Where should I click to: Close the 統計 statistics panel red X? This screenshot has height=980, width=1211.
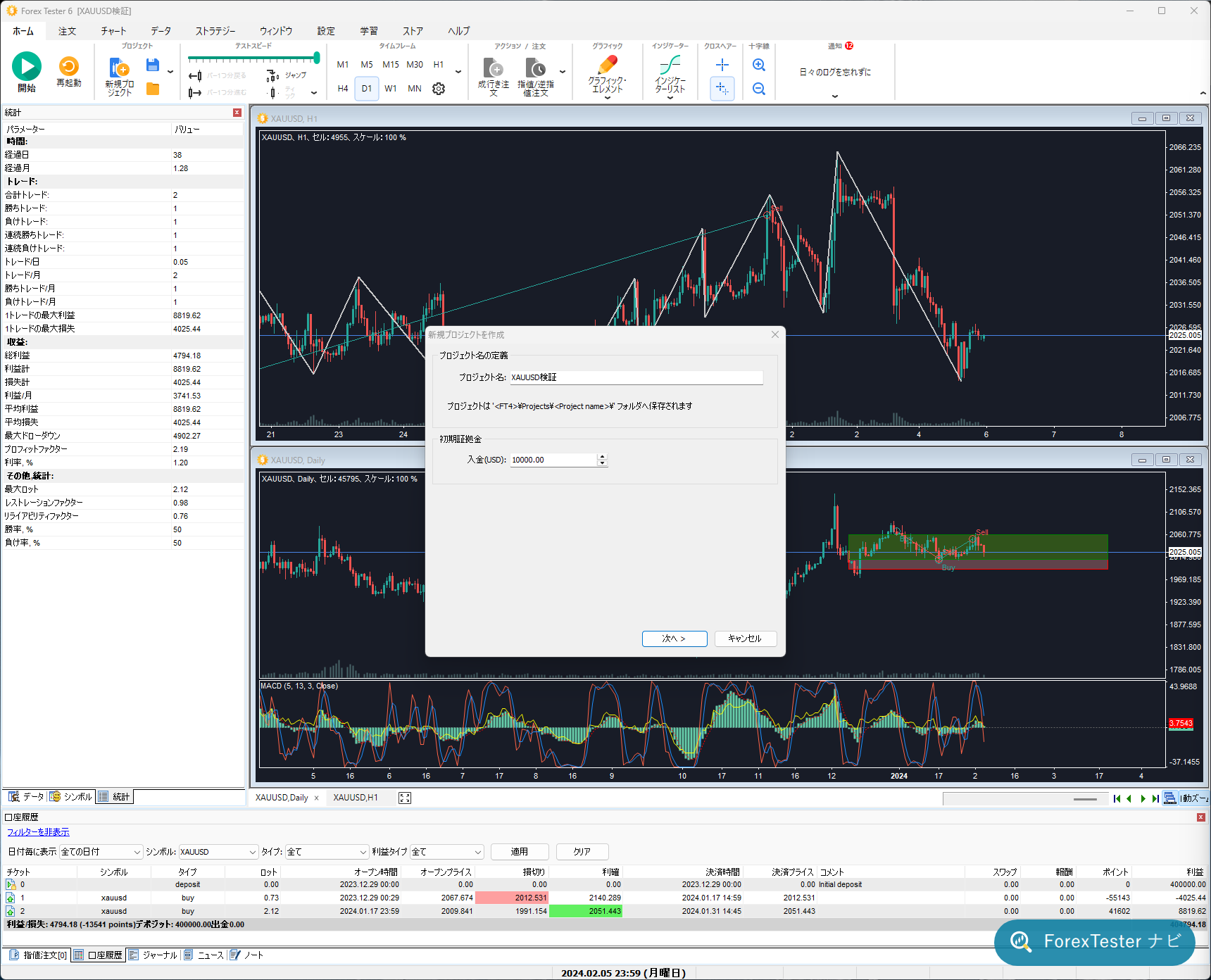pos(237,113)
